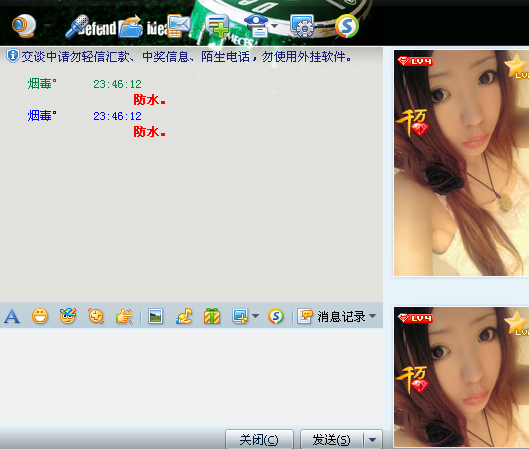
Task: Click the gold star level badge on top avatar
Action: pos(517,66)
